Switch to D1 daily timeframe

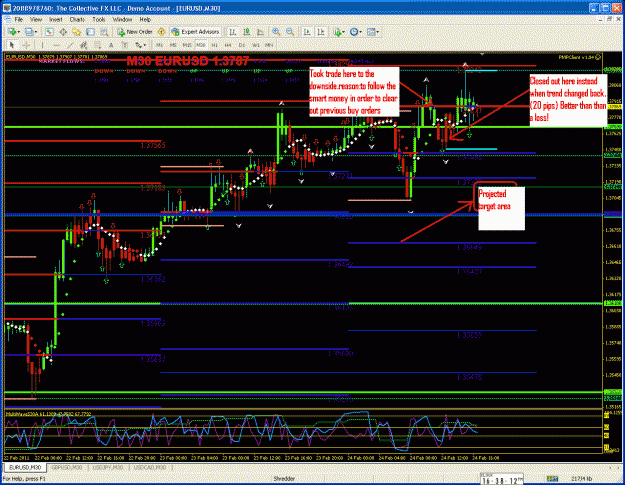pyautogui.click(x=242, y=45)
